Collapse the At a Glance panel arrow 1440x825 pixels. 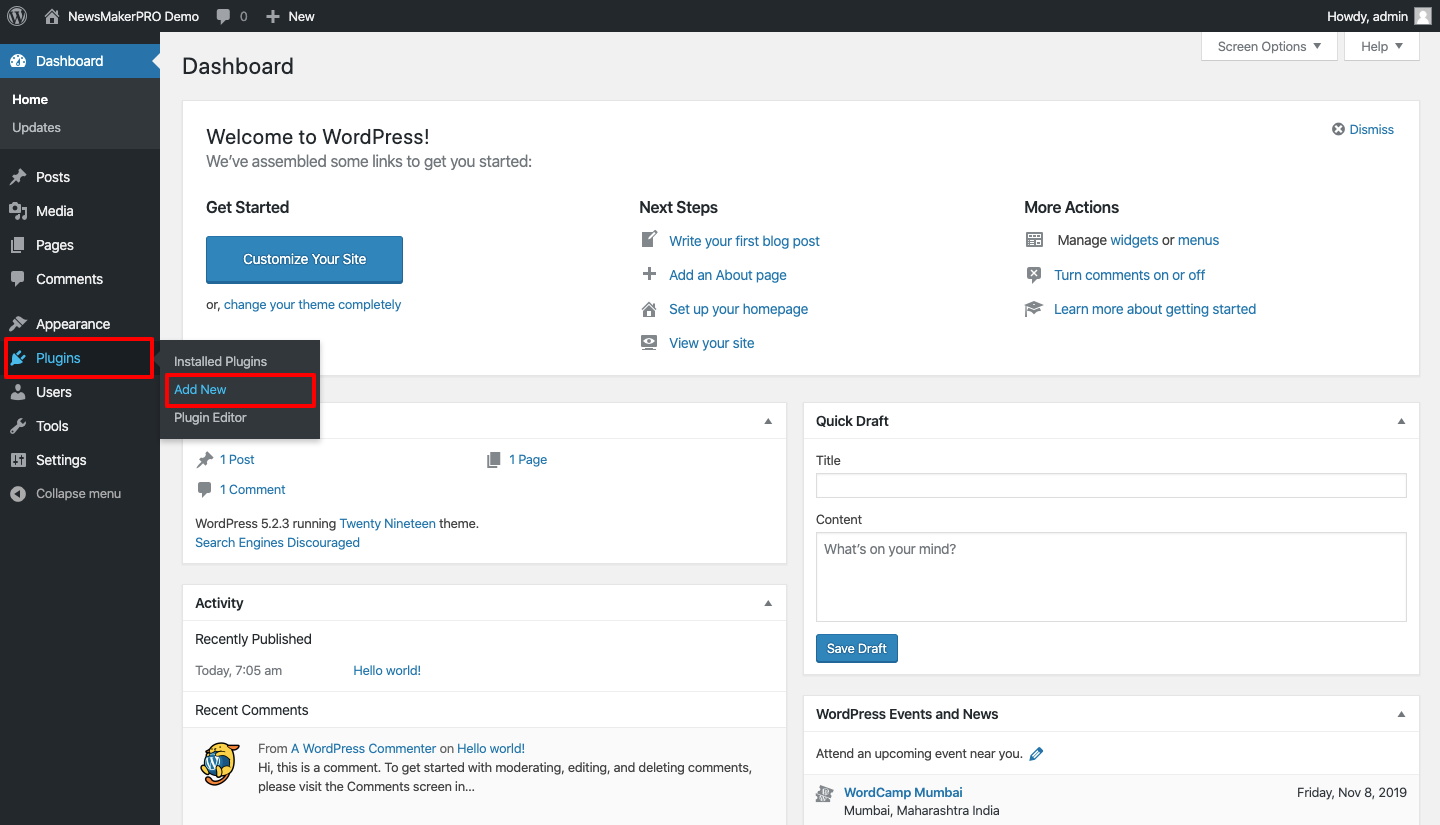tap(768, 421)
